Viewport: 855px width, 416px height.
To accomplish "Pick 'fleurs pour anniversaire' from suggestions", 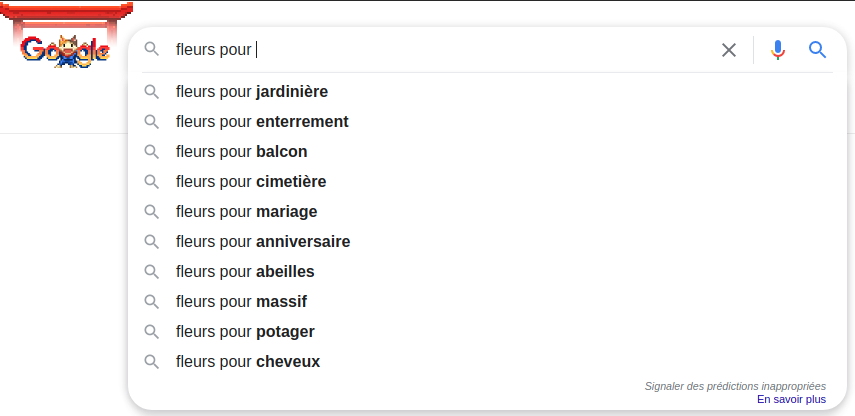I will coord(487,242).
